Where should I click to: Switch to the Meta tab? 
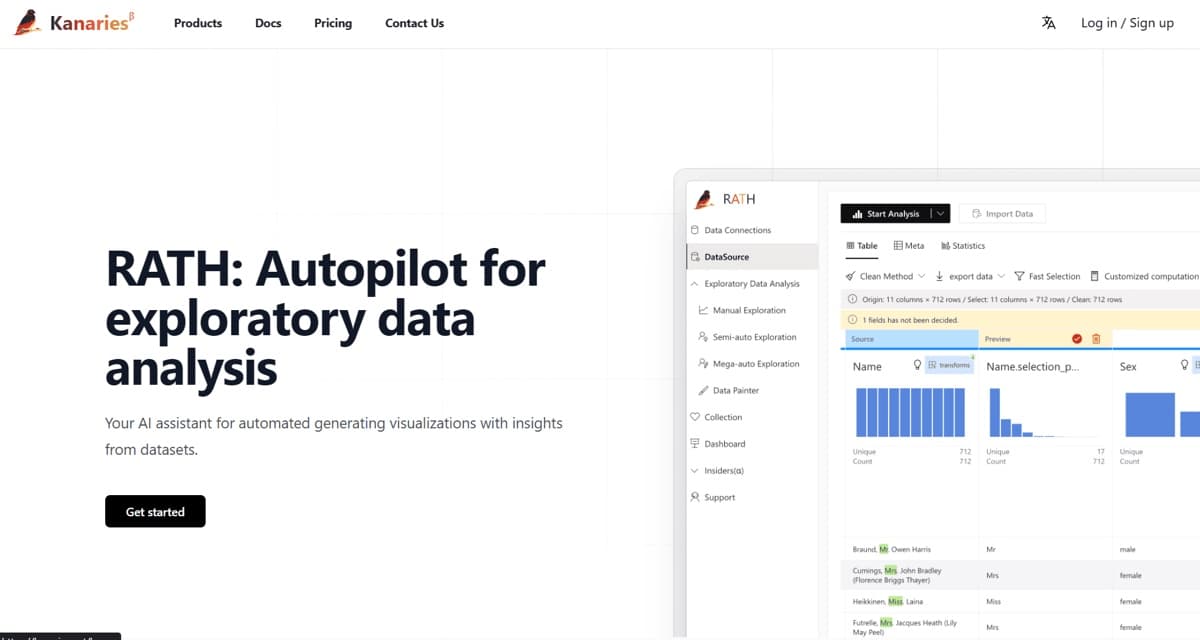coord(909,246)
